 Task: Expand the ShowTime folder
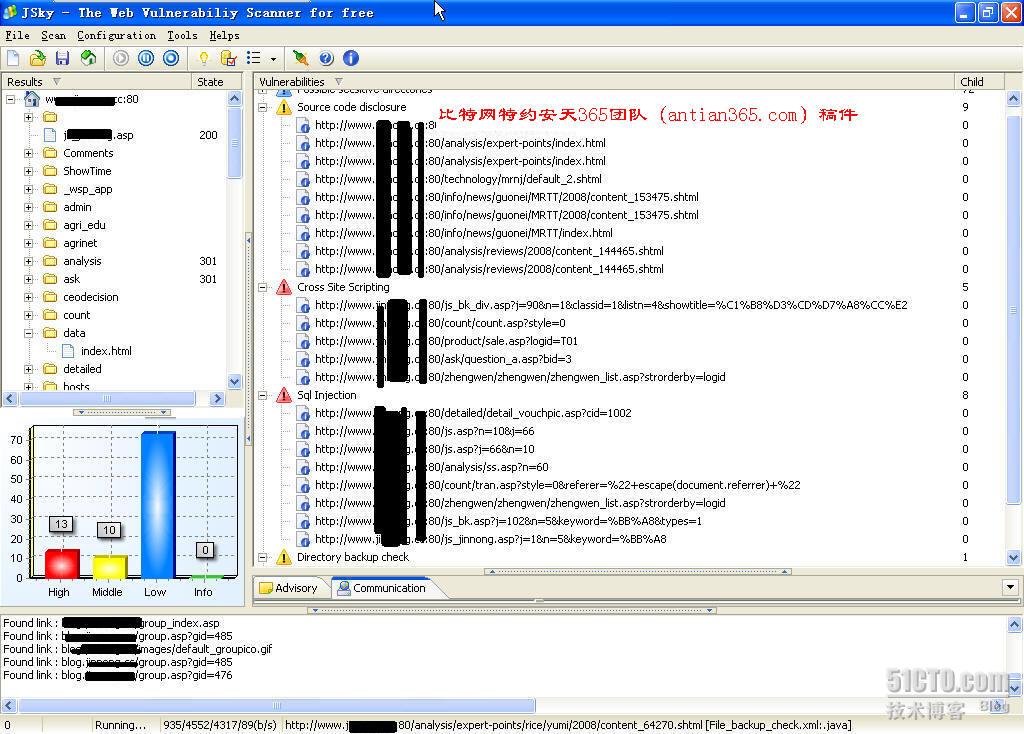(x=28, y=171)
